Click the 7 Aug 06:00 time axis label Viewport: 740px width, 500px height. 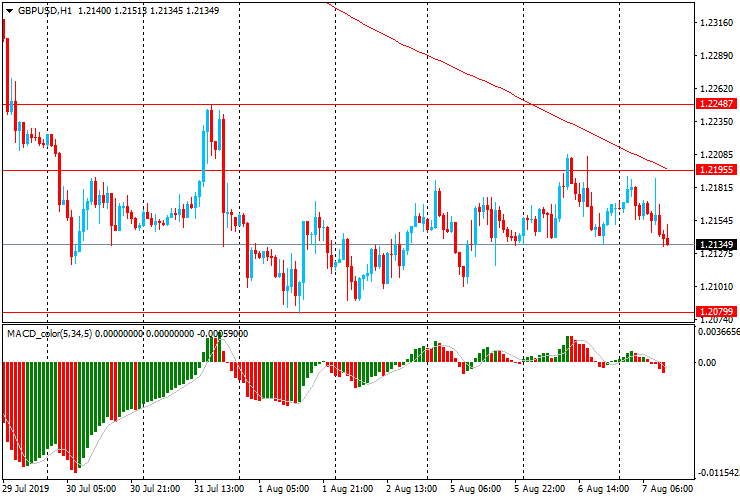coord(668,489)
